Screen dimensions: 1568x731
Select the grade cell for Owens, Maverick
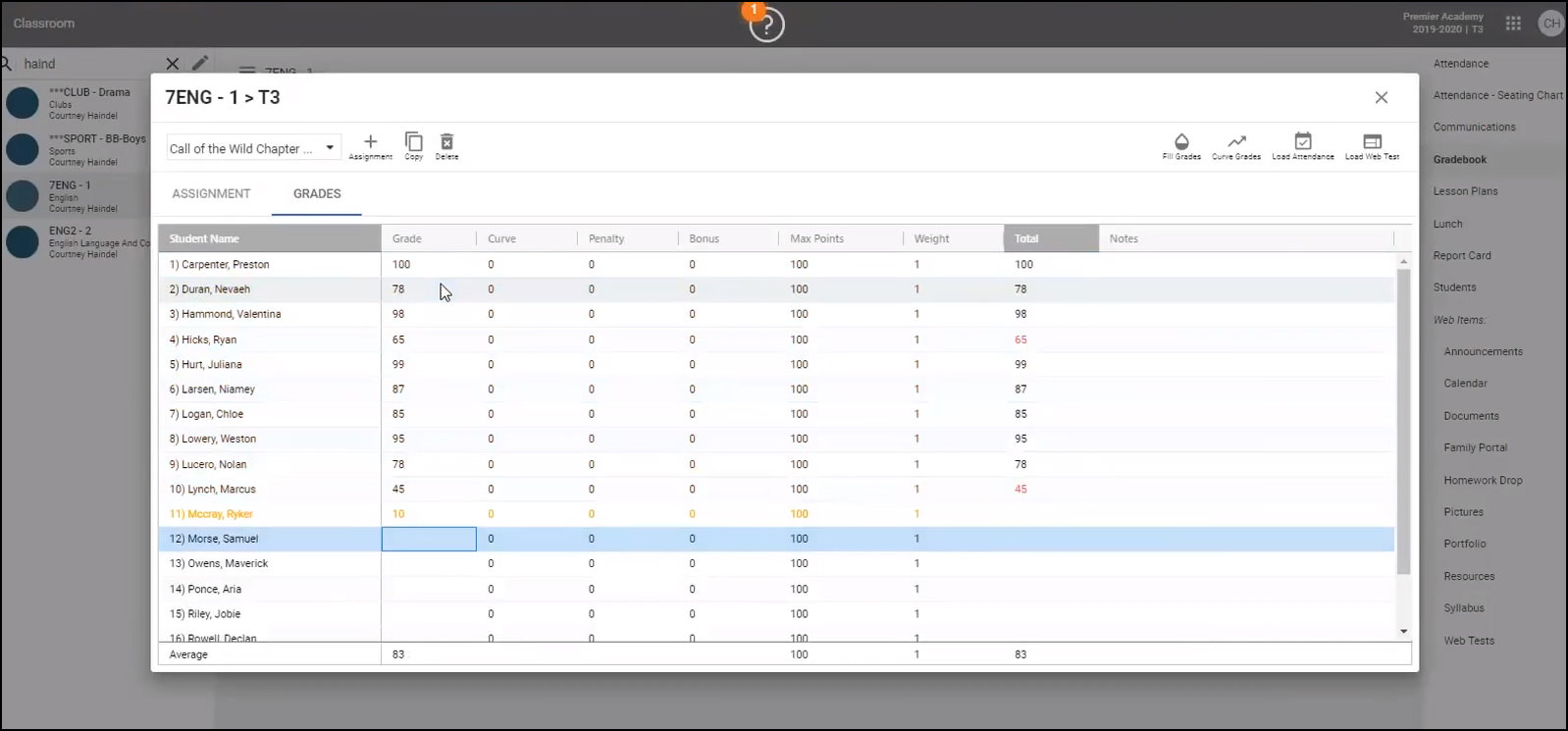429,563
